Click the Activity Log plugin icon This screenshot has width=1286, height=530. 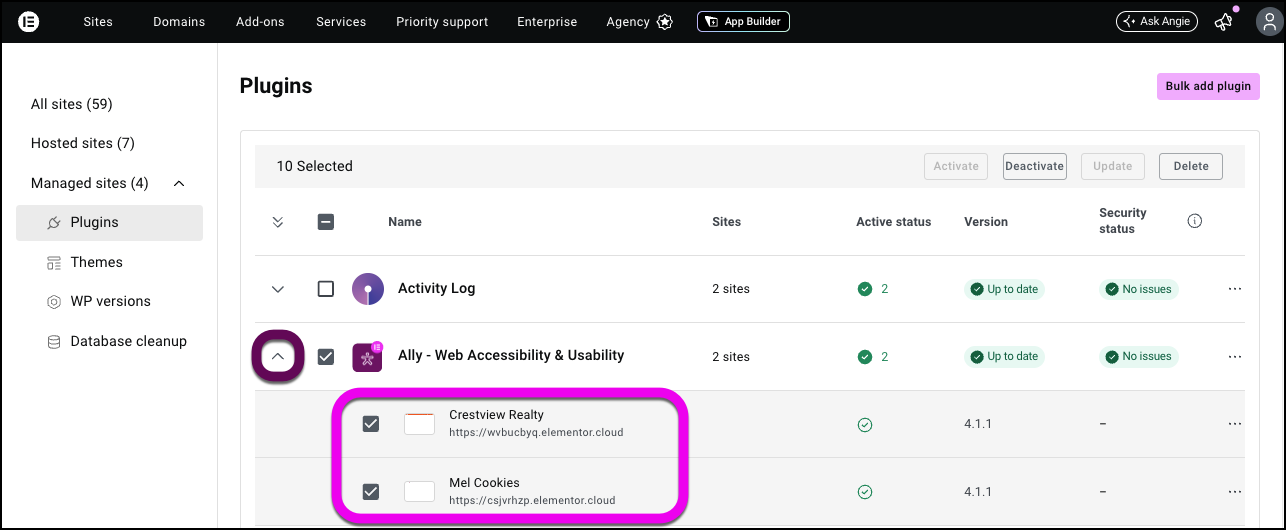coord(368,289)
